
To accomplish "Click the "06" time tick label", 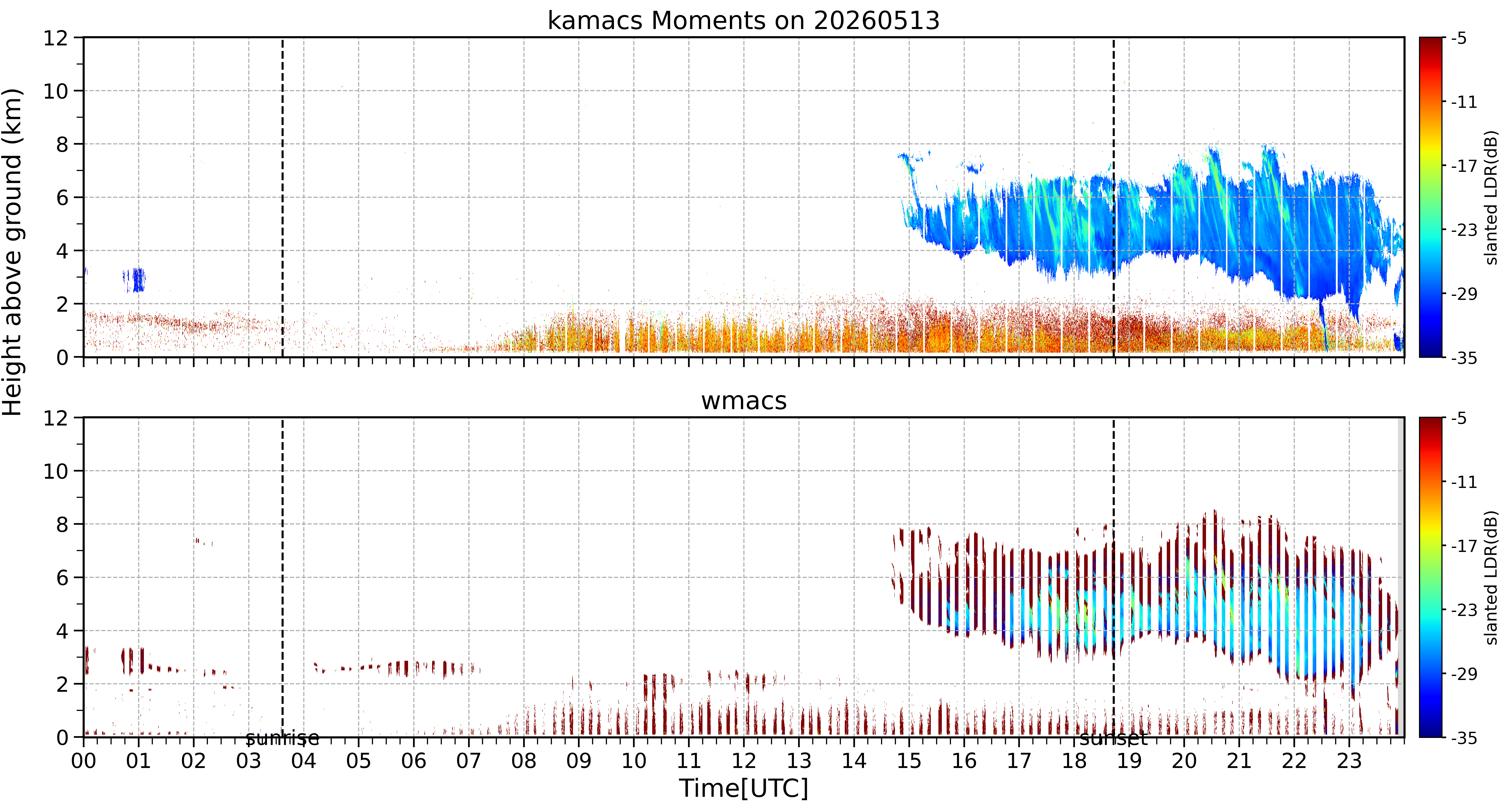I will coord(414,761).
